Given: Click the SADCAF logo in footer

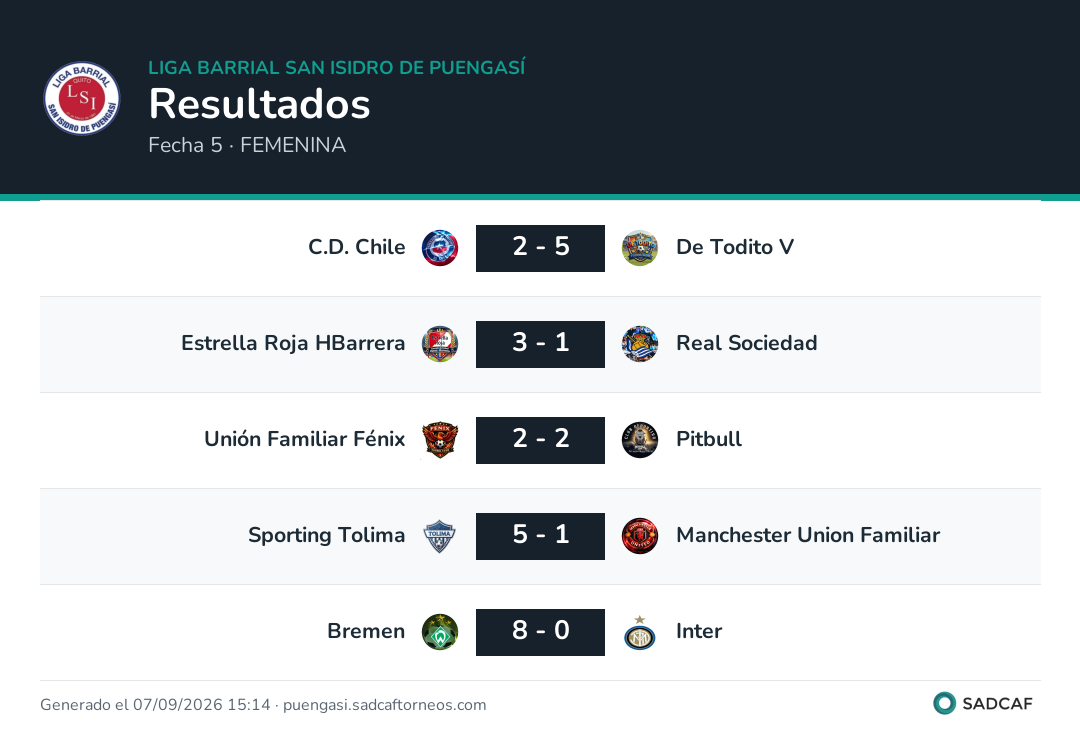Looking at the screenshot, I should pos(983,703).
